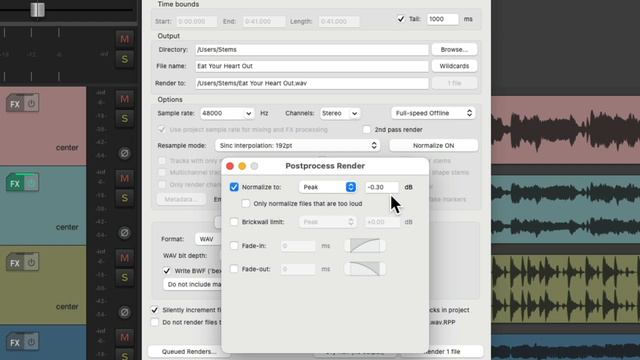Bypass FX power button on blue track
The height and width of the screenshot is (360, 640).
click(31, 342)
